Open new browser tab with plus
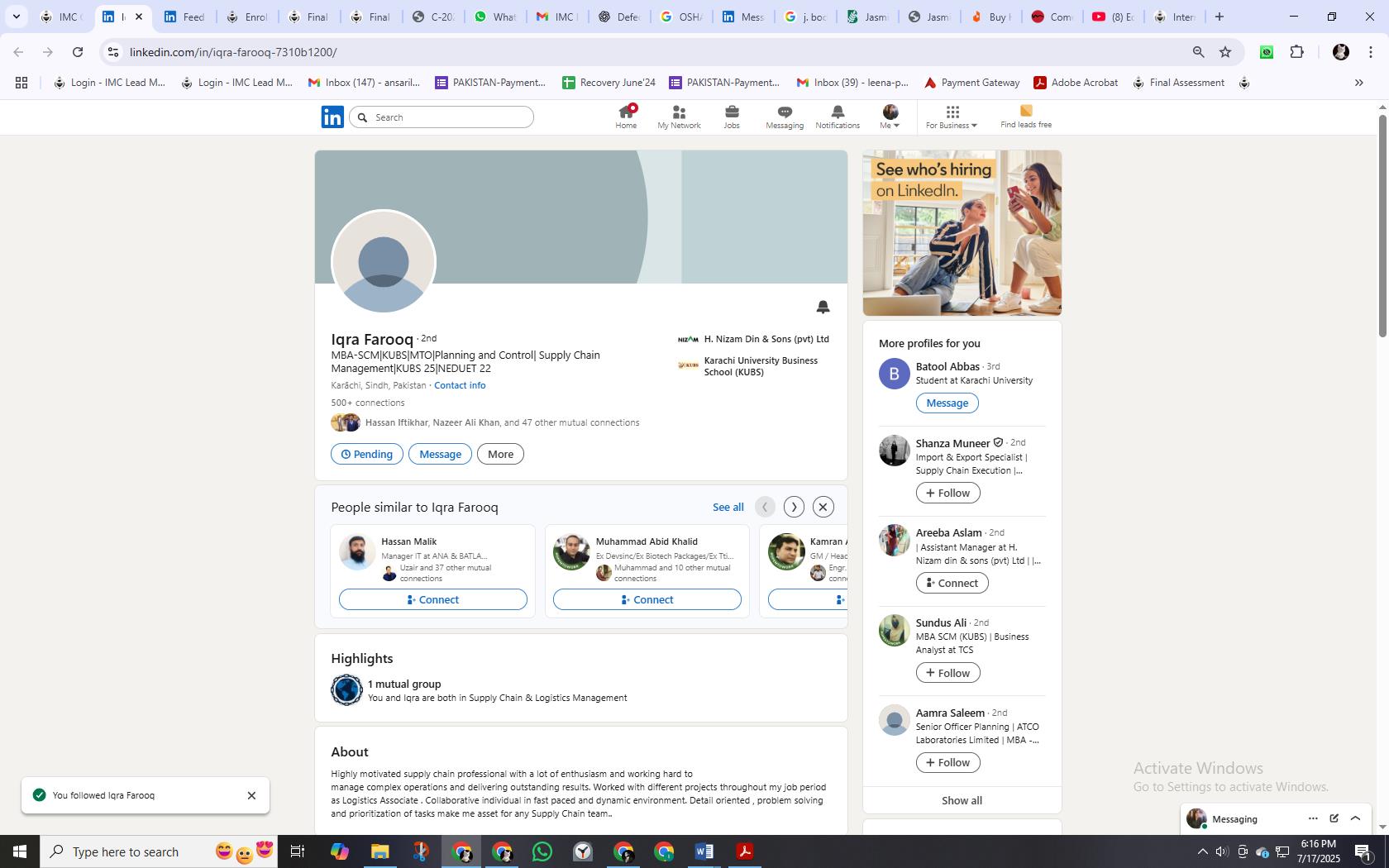The width and height of the screenshot is (1389, 868). pos(1219,17)
